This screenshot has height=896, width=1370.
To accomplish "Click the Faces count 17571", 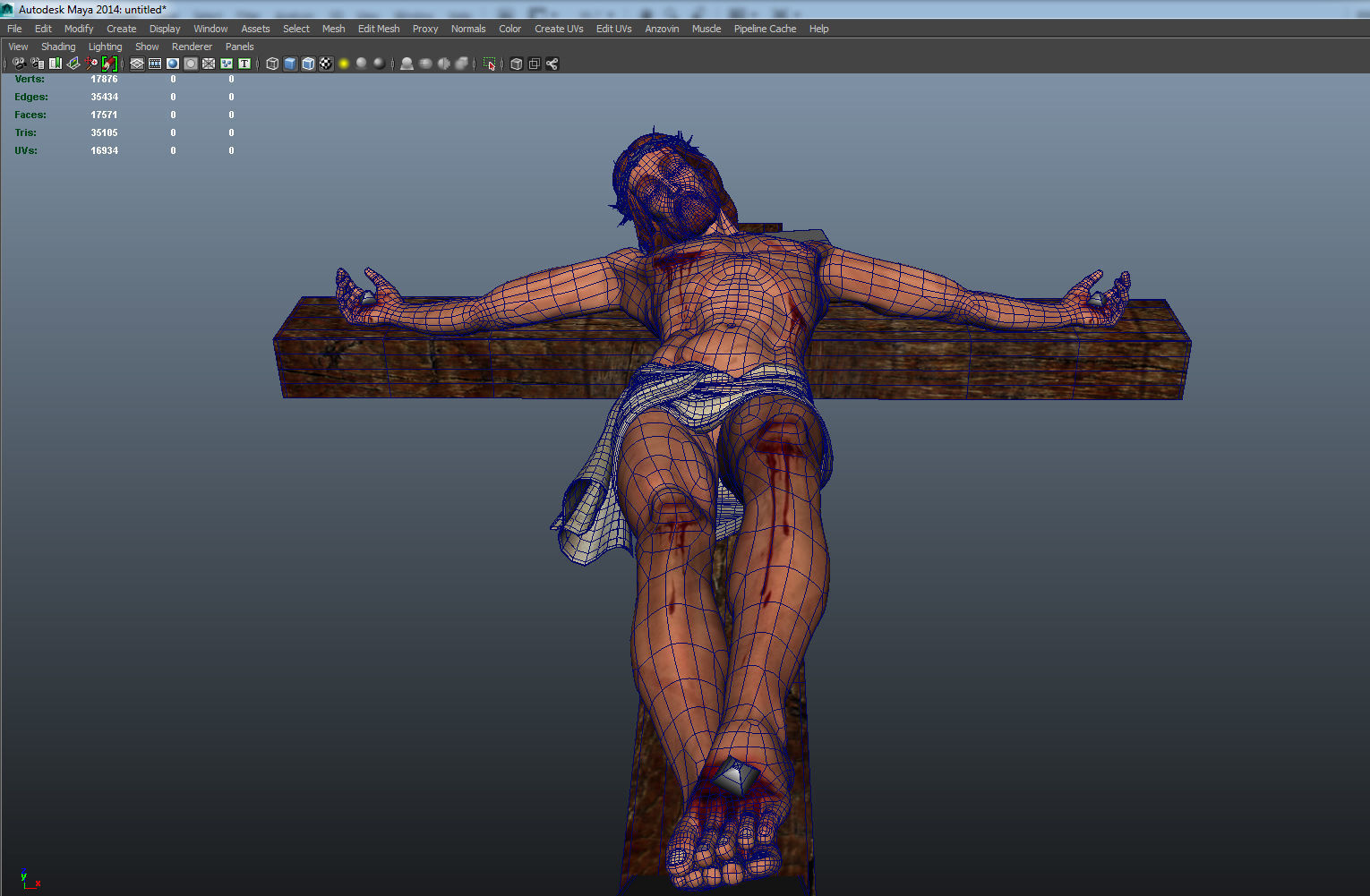I will click(x=104, y=115).
